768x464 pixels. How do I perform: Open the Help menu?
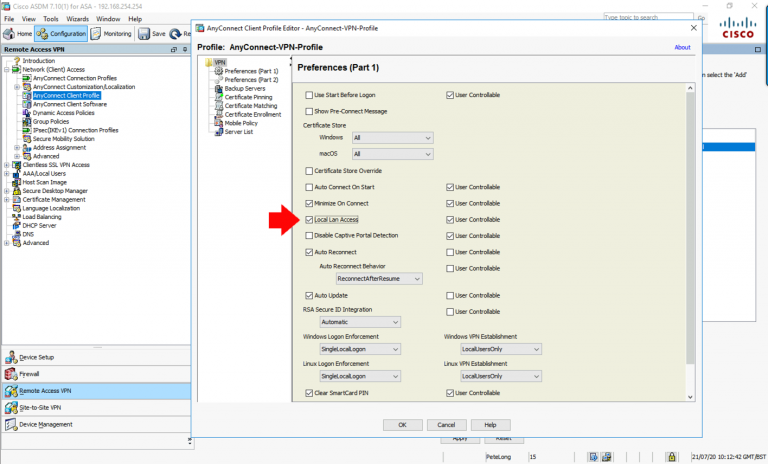click(x=135, y=19)
